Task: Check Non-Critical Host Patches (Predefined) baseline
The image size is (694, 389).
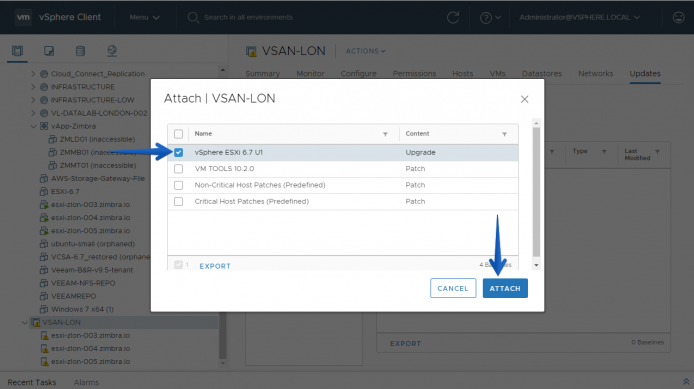Action: [178, 185]
